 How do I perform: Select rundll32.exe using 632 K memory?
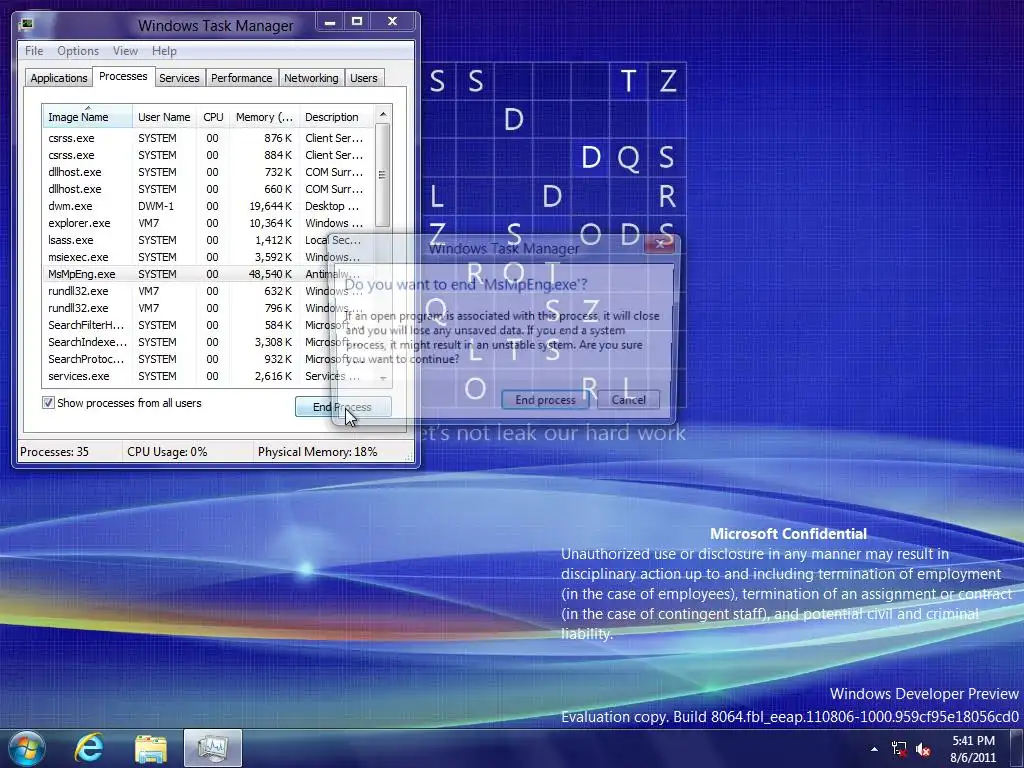point(208,291)
